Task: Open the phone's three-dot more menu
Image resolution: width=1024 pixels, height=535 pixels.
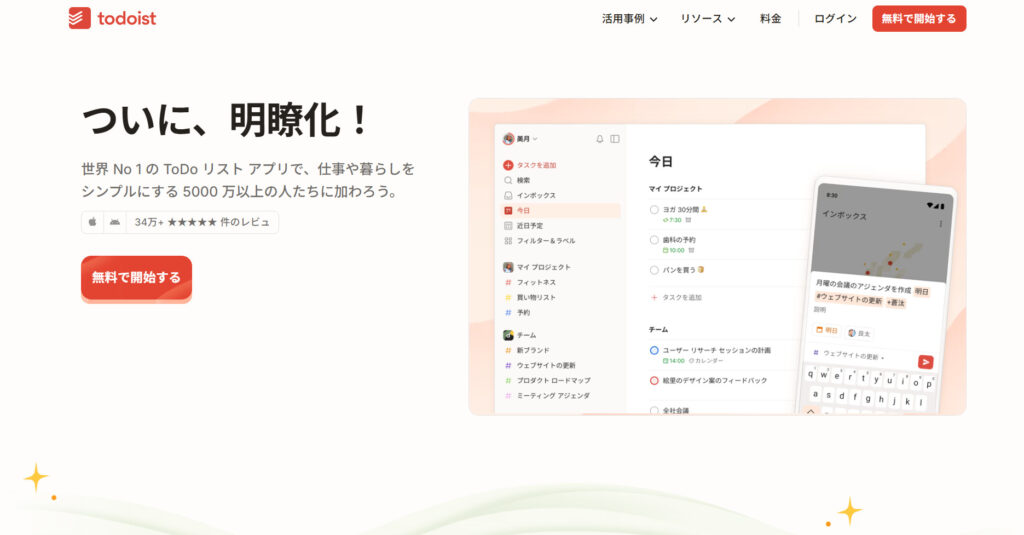Action: 940,224
